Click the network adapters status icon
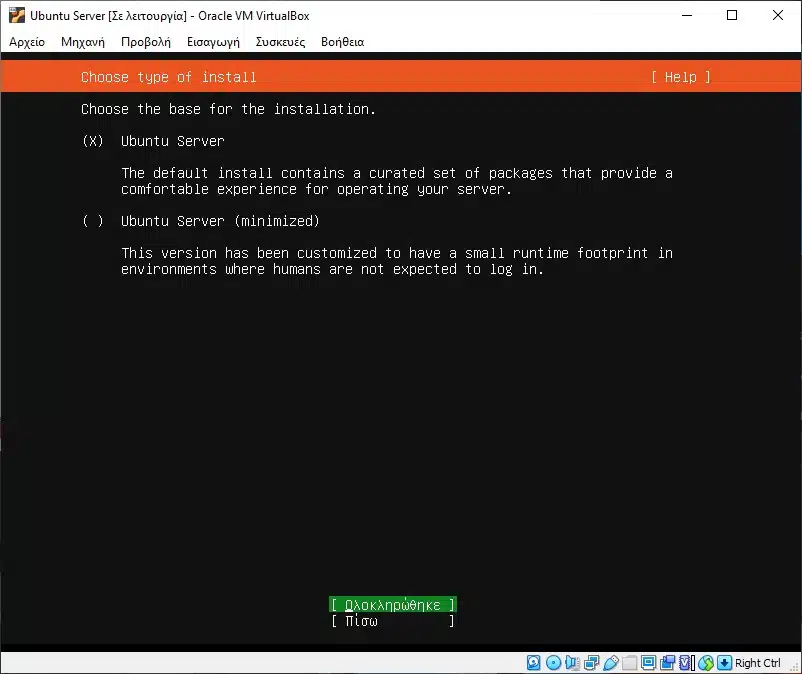The image size is (802, 674). 591,663
